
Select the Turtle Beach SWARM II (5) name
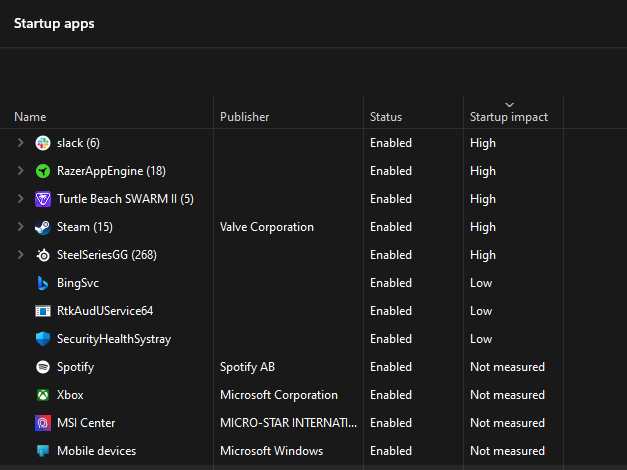point(125,199)
